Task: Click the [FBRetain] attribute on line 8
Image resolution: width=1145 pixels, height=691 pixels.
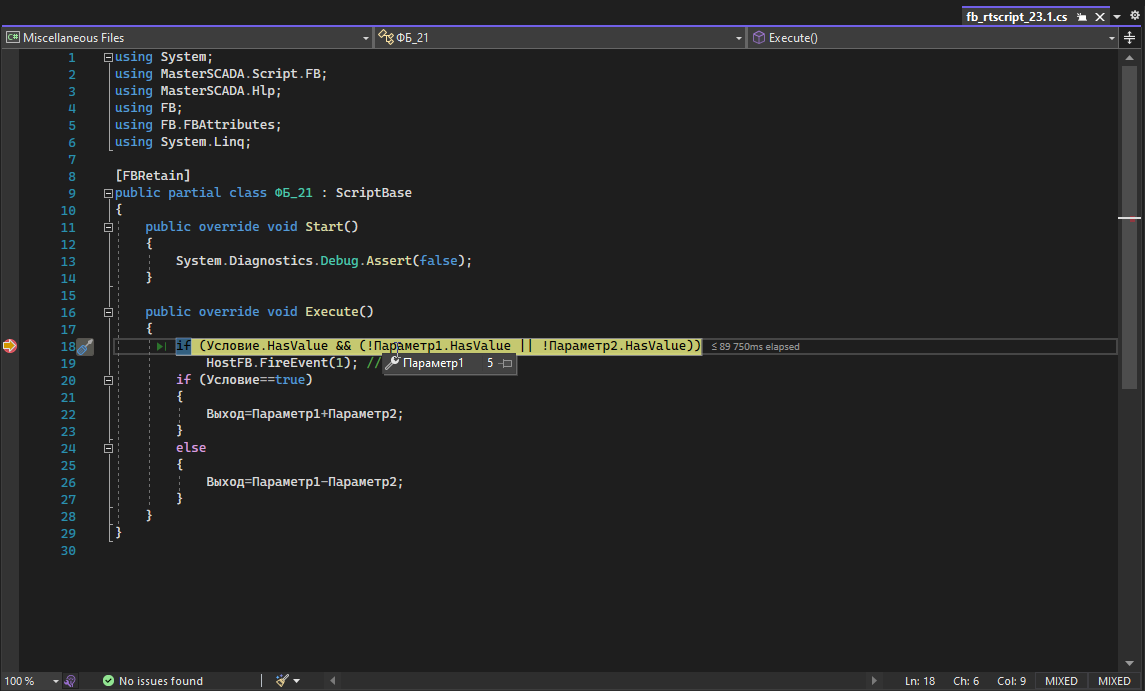Action: 153,175
